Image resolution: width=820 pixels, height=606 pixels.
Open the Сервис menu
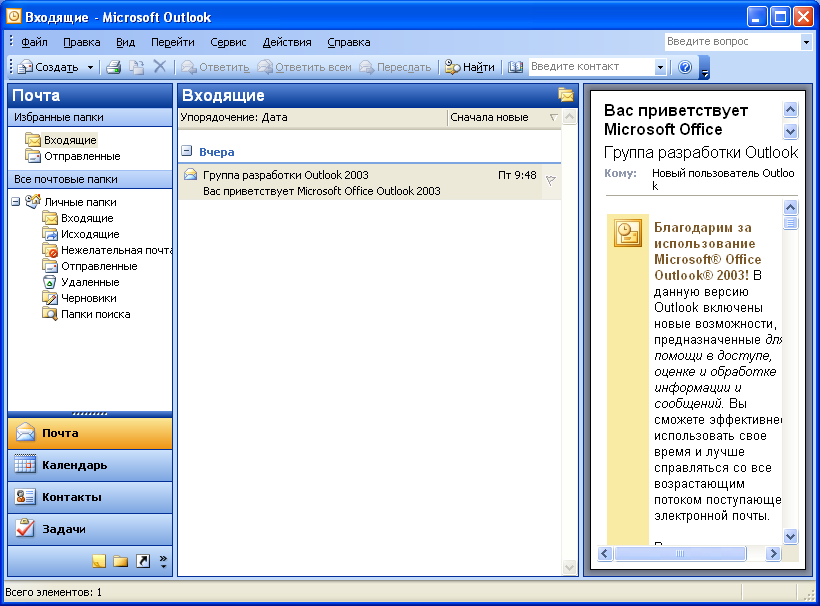click(228, 42)
